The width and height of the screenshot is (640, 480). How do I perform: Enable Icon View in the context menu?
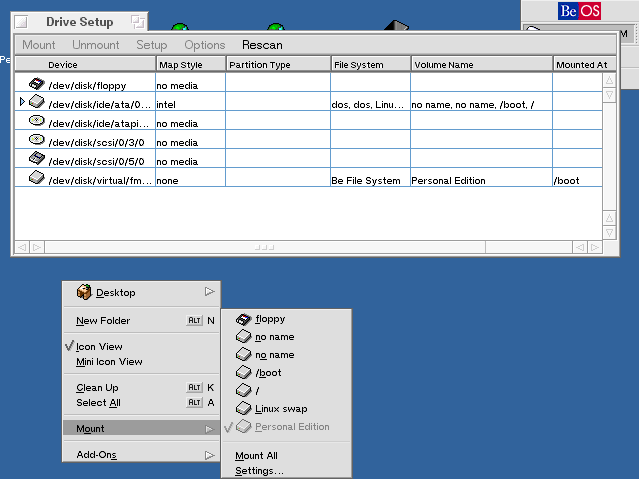tap(99, 347)
